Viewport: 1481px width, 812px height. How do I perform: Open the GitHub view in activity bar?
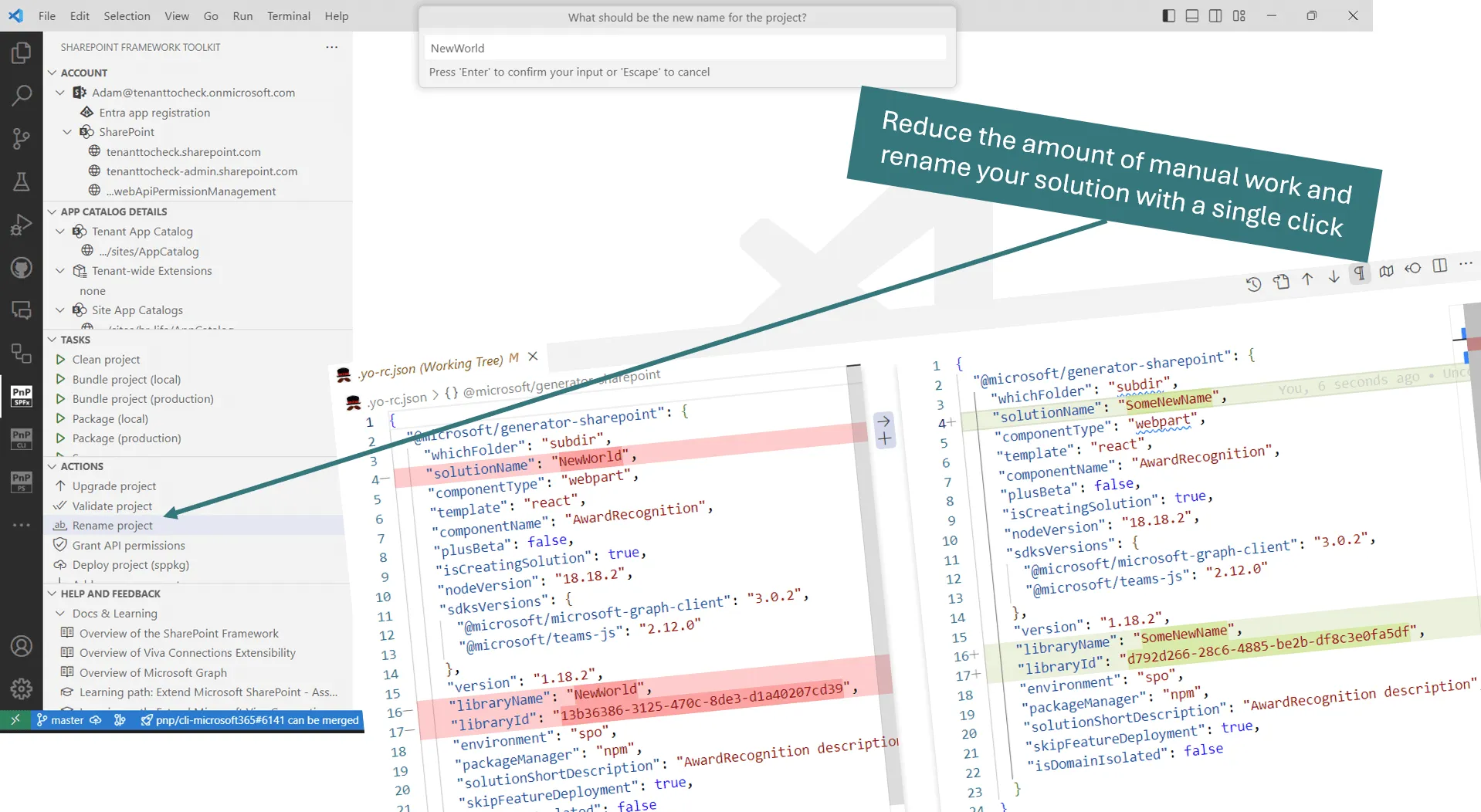pyautogui.click(x=21, y=268)
